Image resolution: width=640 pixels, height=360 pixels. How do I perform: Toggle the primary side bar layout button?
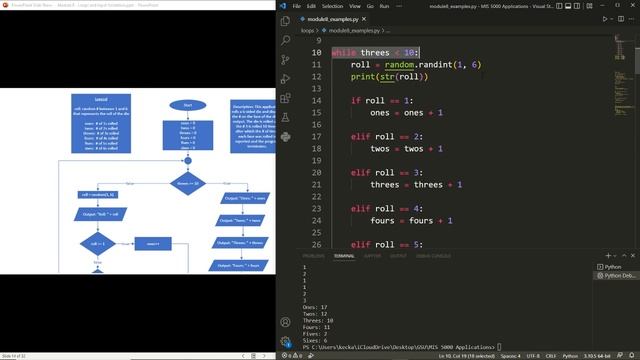pyautogui.click(x=559, y=6)
